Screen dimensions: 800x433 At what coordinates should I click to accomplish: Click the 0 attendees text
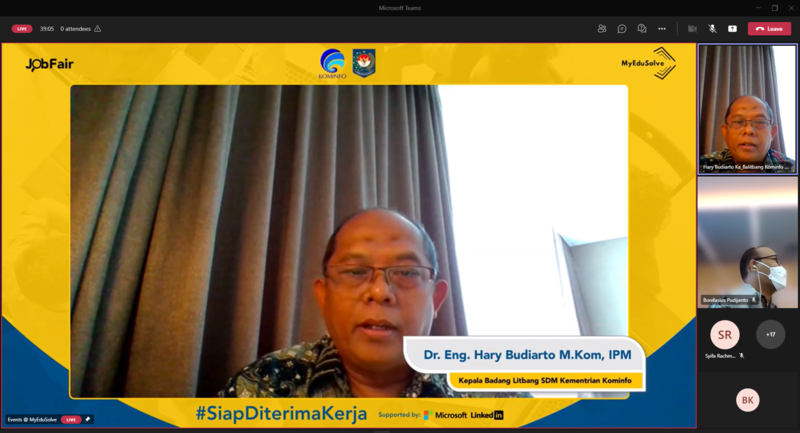[76, 29]
